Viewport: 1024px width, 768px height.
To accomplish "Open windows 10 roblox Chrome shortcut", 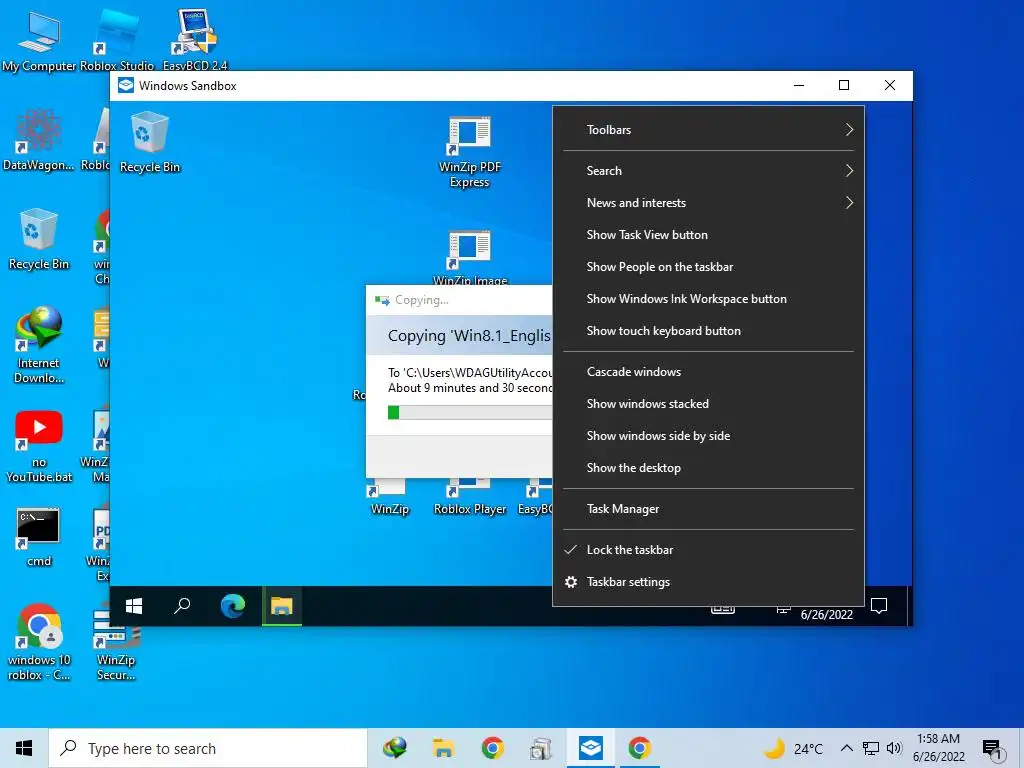I will click(x=39, y=641).
